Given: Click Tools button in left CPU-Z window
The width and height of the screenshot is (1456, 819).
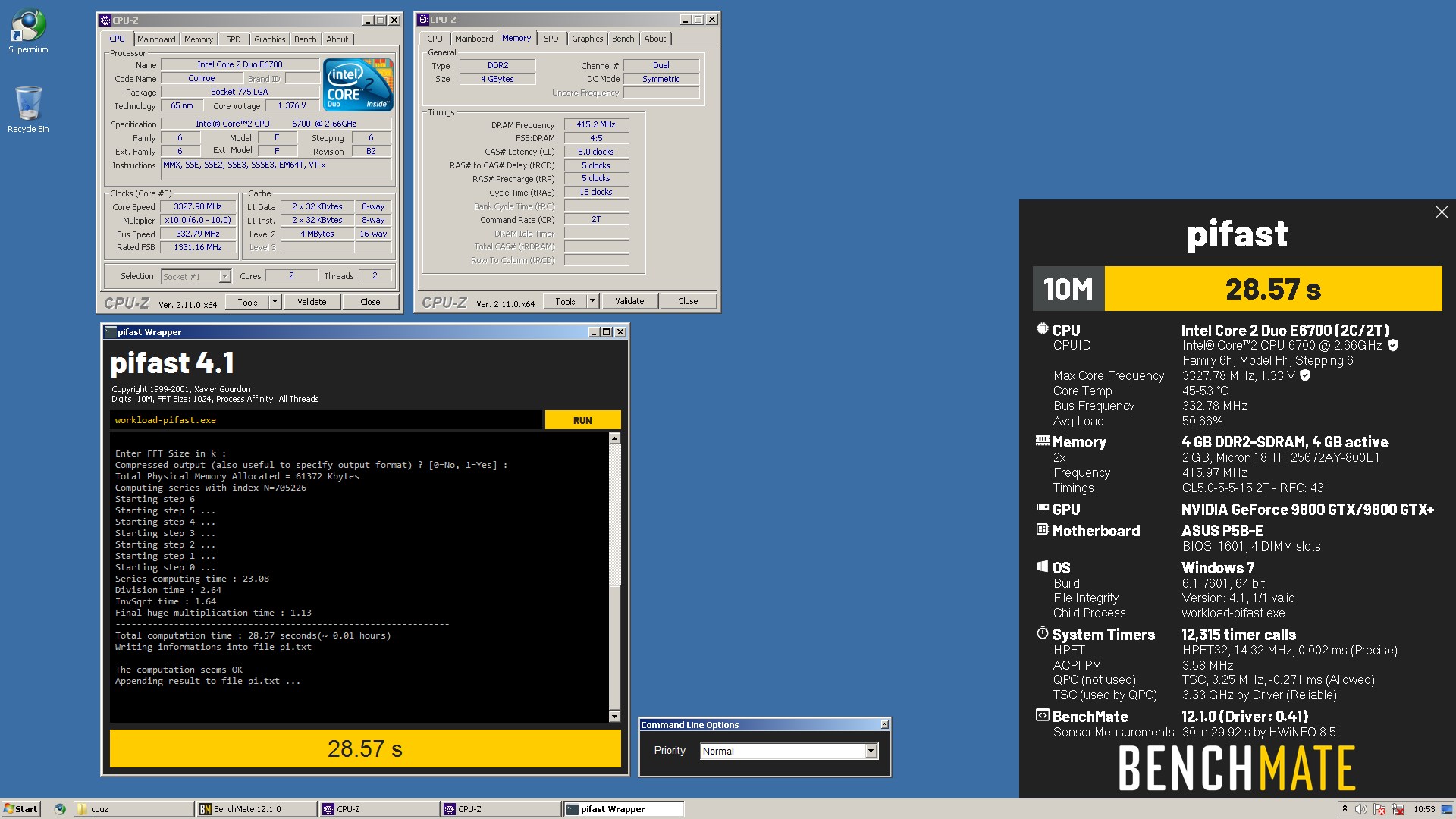Looking at the screenshot, I should point(248,302).
